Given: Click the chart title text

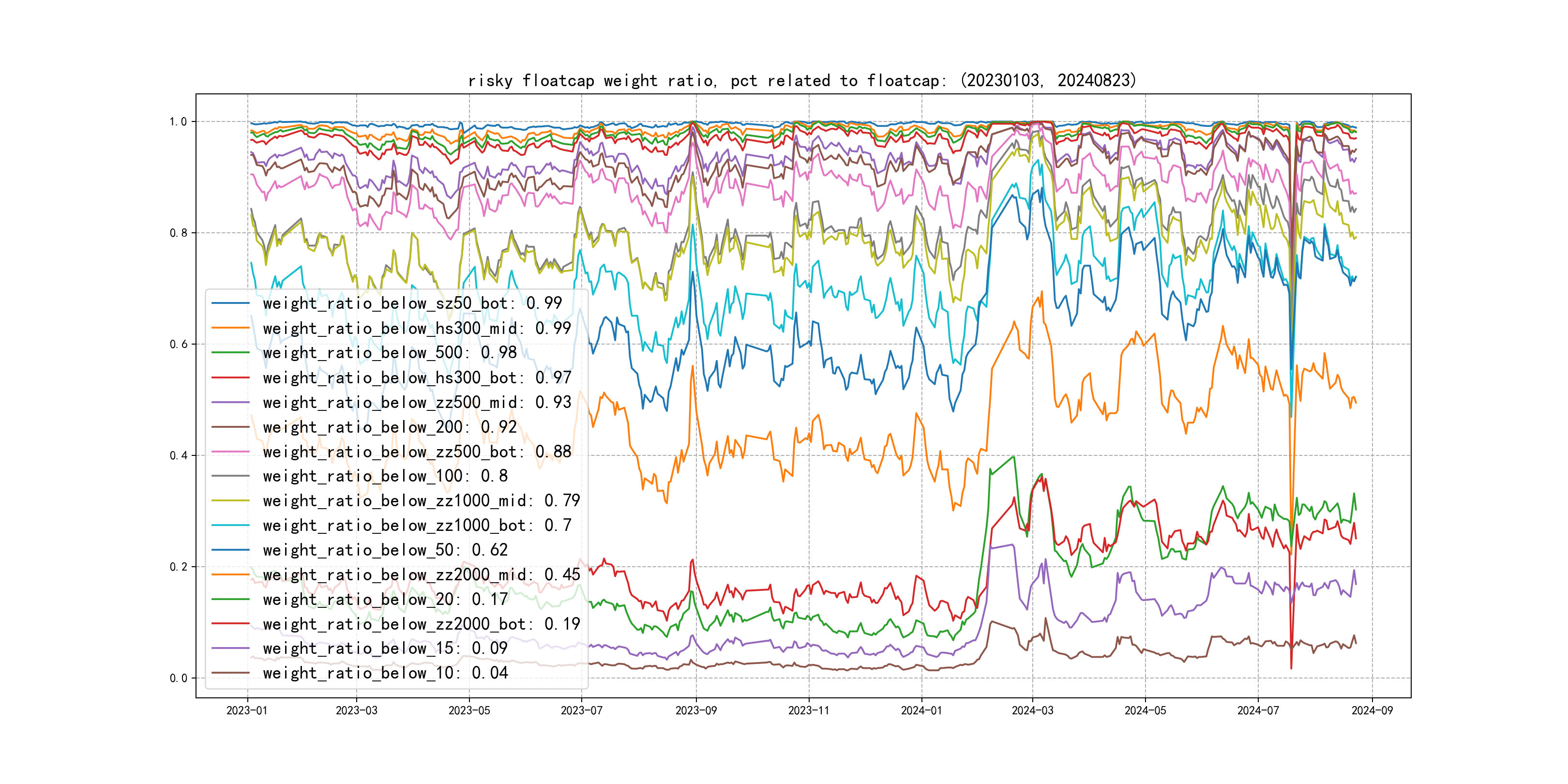Looking at the screenshot, I should pos(801,80).
